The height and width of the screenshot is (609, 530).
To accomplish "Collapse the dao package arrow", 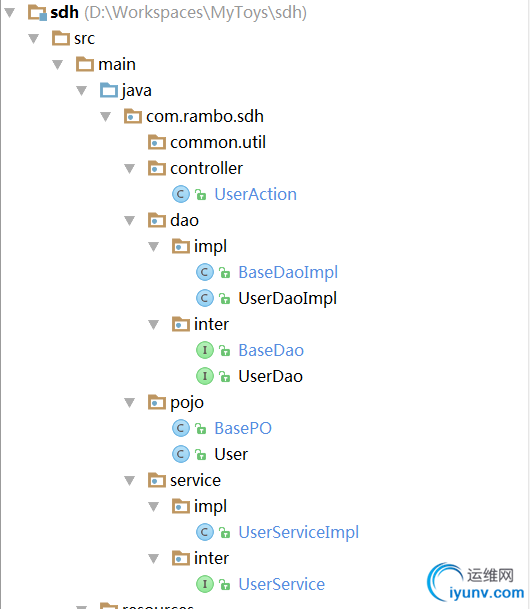I will click(x=129, y=221).
